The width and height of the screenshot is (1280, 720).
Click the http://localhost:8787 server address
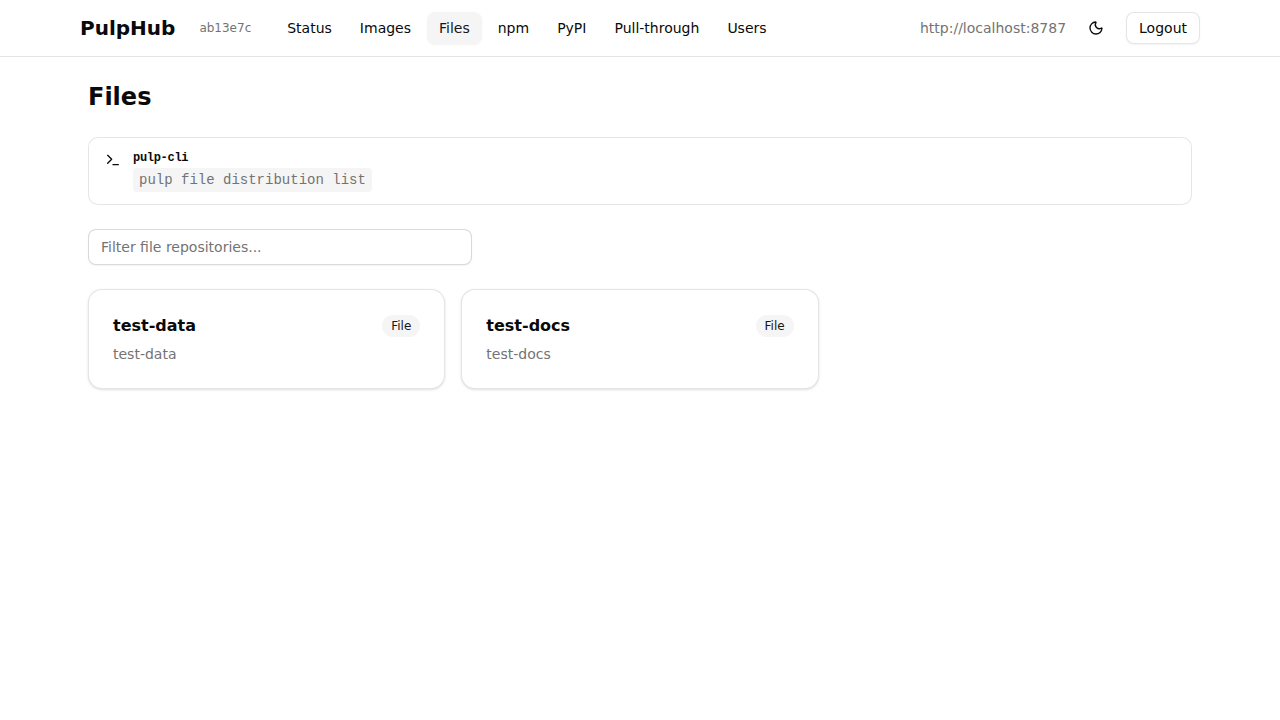992,28
